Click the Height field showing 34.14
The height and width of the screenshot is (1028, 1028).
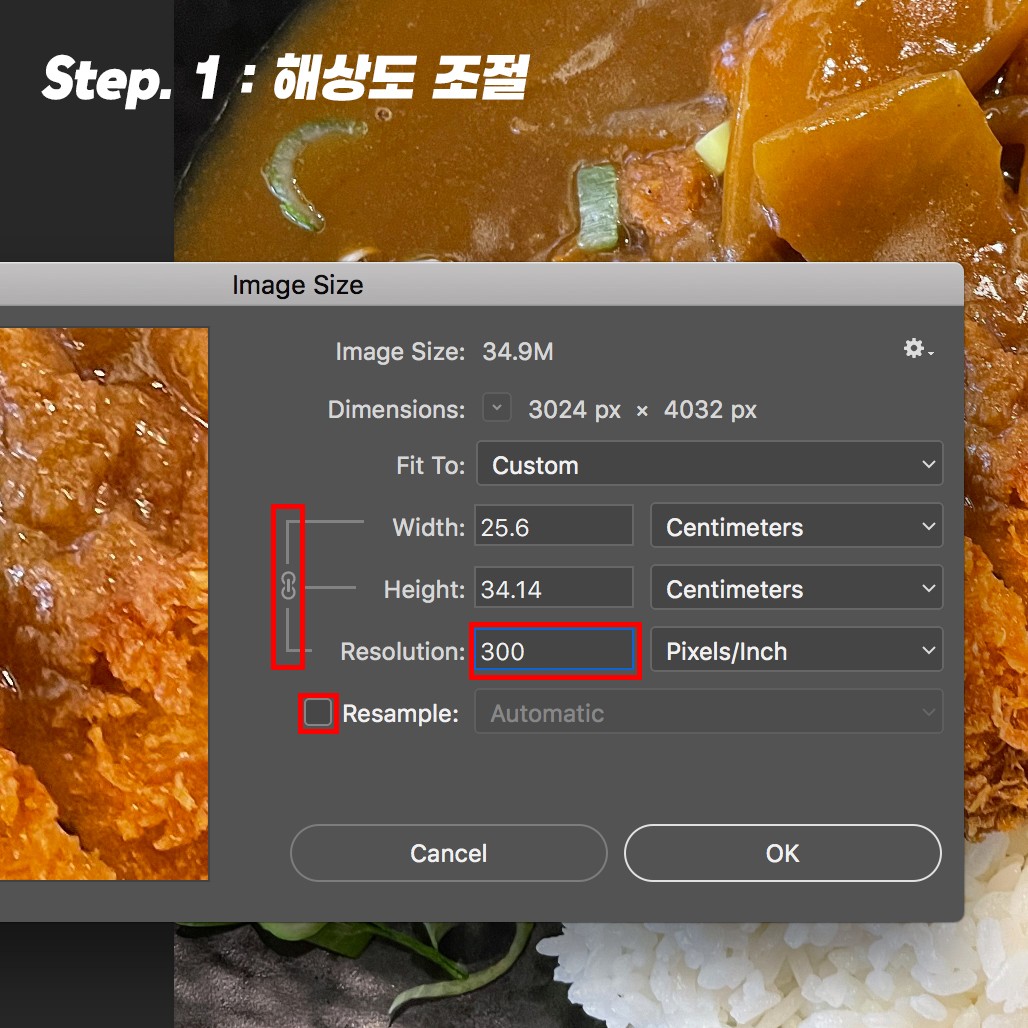coord(554,588)
